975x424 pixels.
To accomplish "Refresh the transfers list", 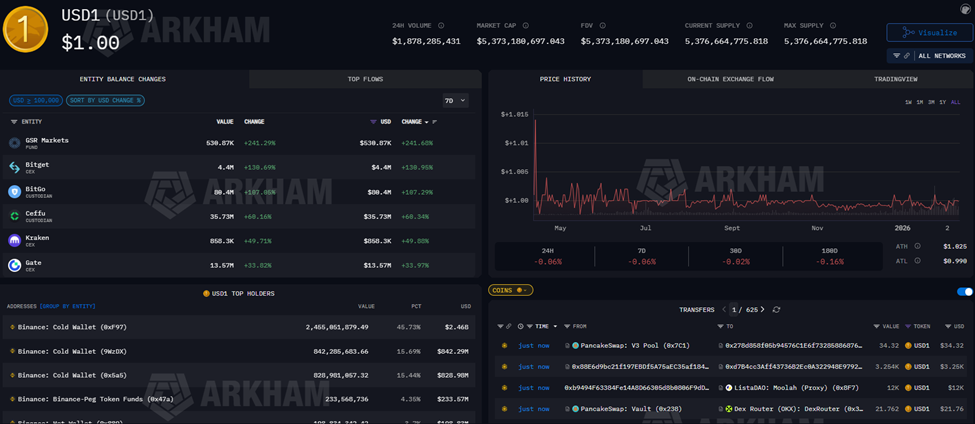I will [776, 310].
